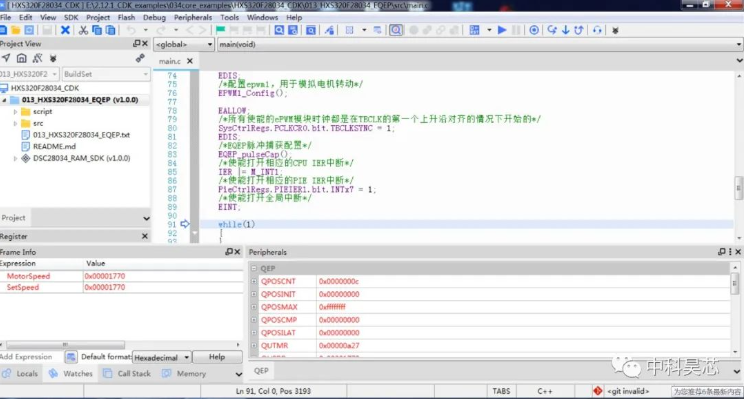Click the Peripherals list vertical scrollbar
Viewport: 747px width, 399px height.
coord(735,284)
